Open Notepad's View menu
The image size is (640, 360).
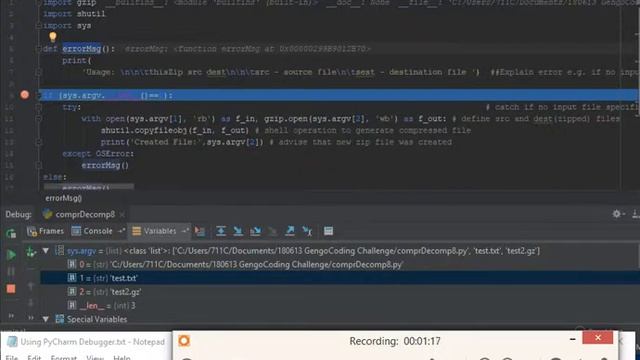tap(95, 358)
